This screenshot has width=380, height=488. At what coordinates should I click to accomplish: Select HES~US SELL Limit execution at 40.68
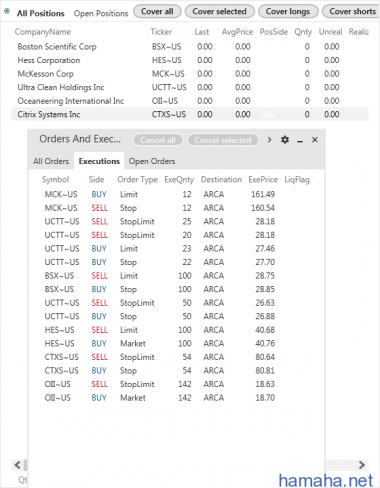(177, 330)
